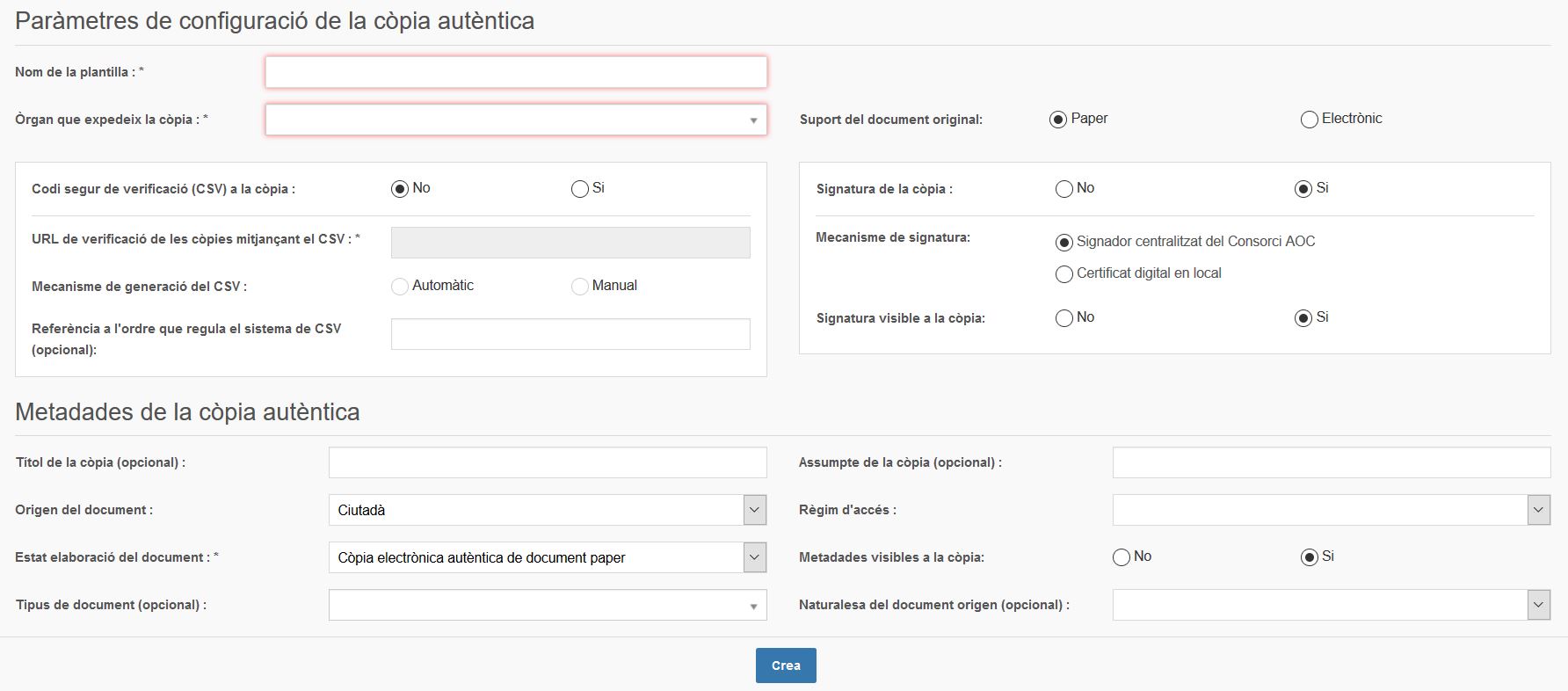This screenshot has width=1568, height=691.
Task: Select Automàtic CSV generation mechanism
Action: 400,287
